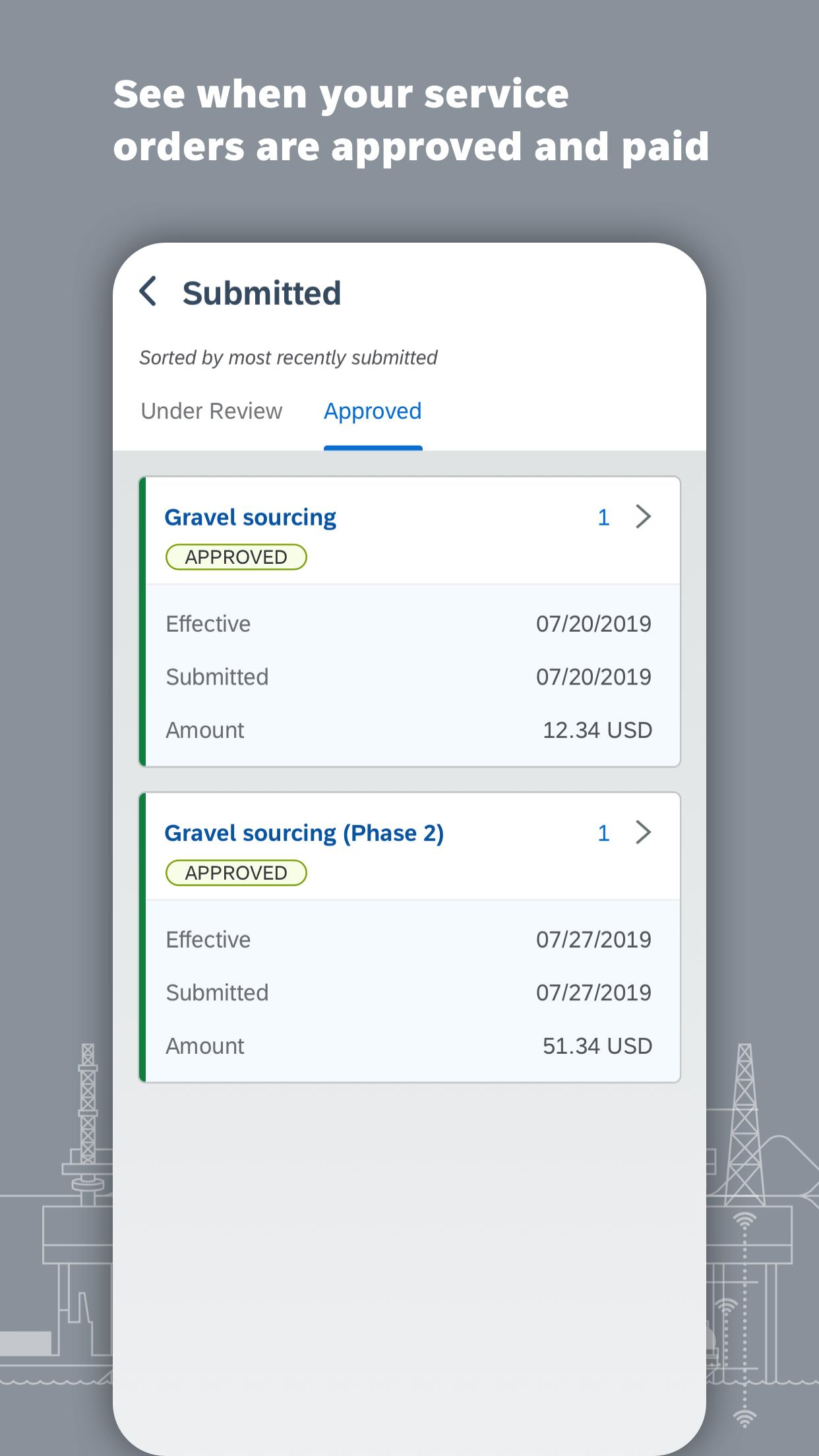
Task: Open the Gravel sourcing (Phase 2) title link
Action: (x=304, y=834)
